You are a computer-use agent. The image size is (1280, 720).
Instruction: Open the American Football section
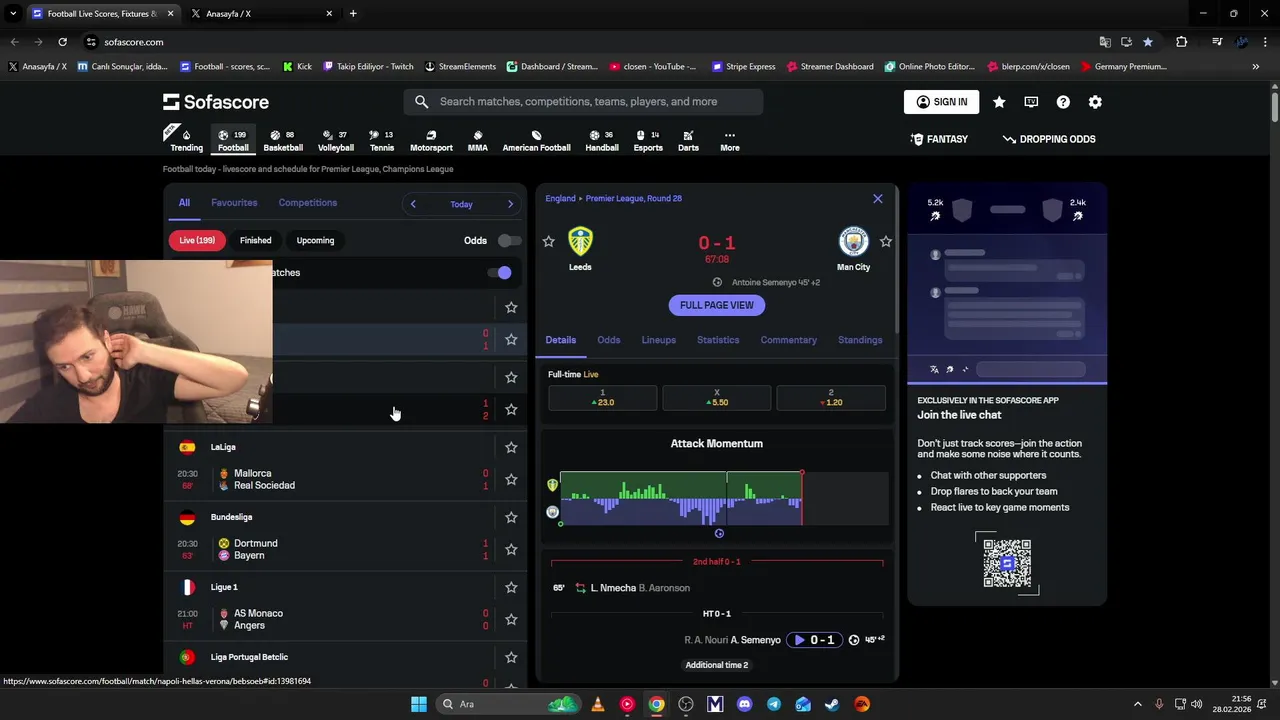point(536,140)
